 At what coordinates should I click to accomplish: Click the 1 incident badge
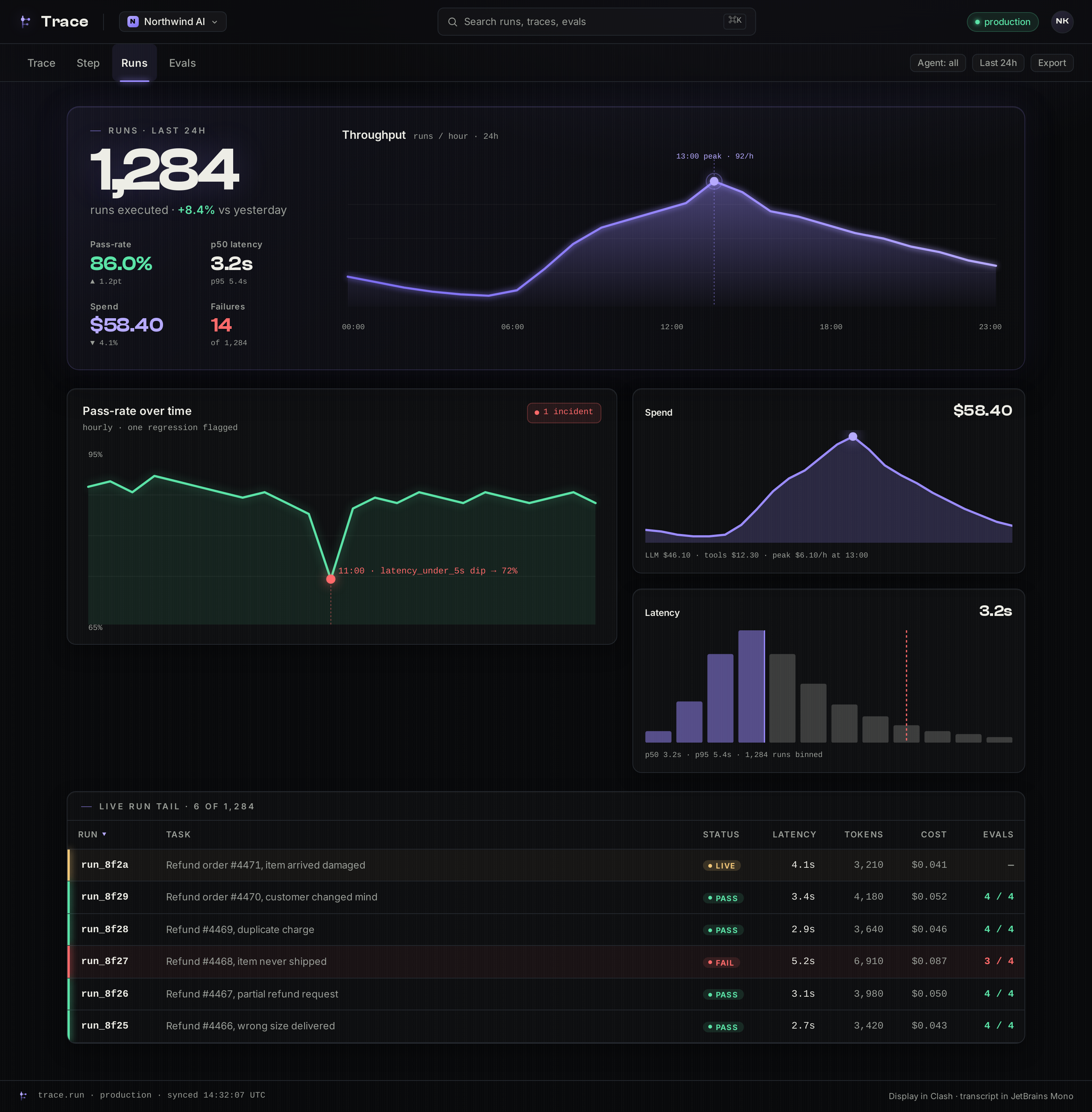(564, 413)
